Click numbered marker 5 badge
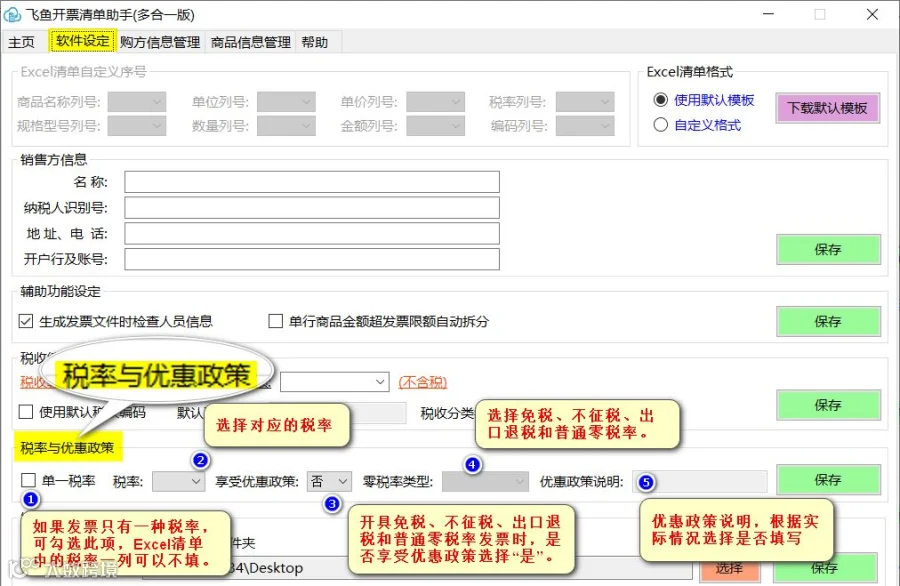 [646, 482]
